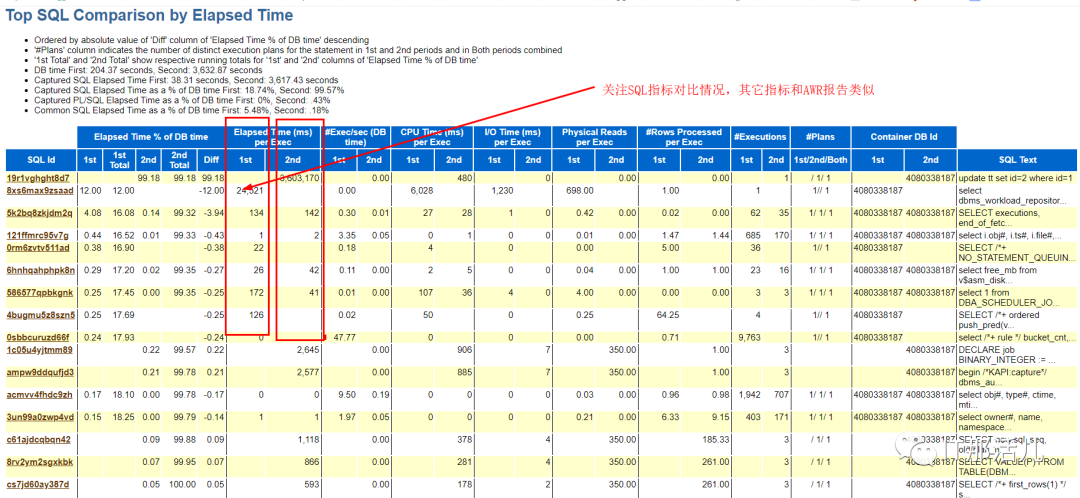Click the executions value '1,942'
Viewport: 1080px width, 498px height.
(747, 395)
